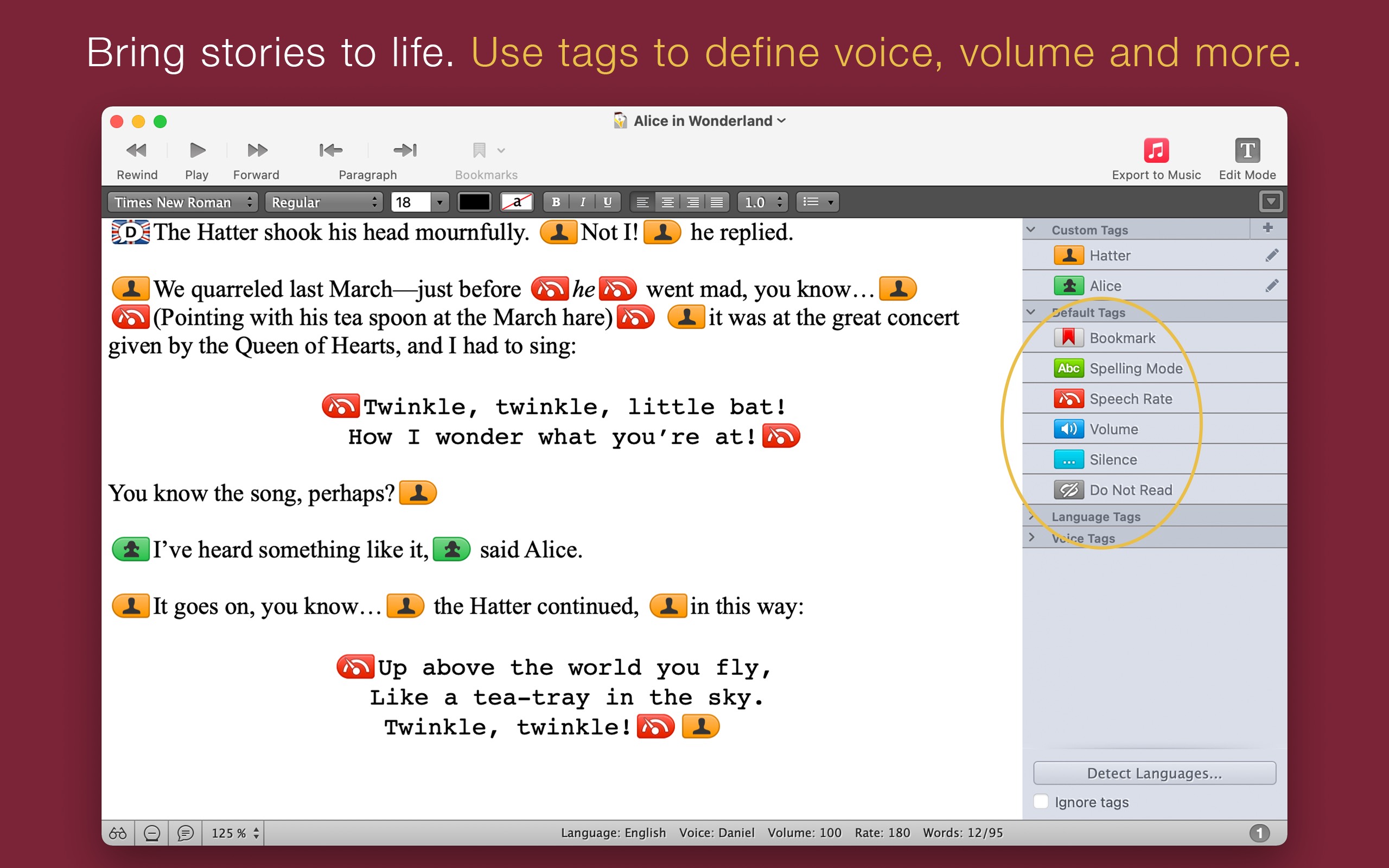Click speech rate tag before '(Pointing with'

131,317
